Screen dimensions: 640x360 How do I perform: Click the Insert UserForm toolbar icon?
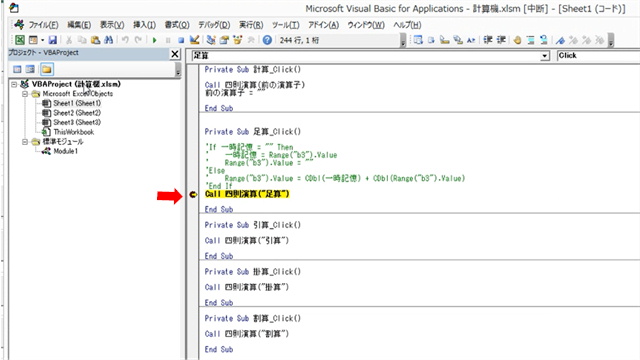33,40
